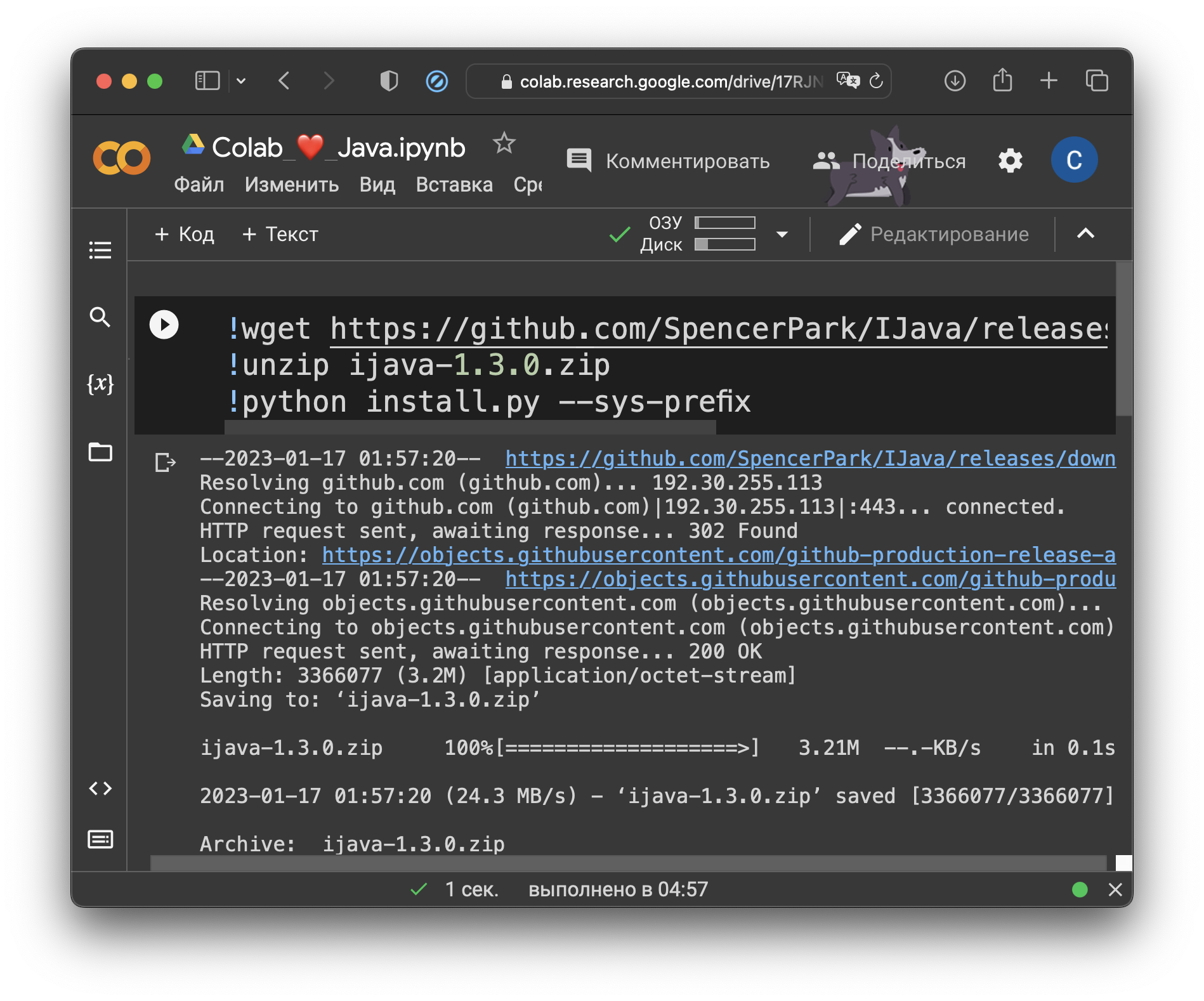Expand the Safari tab group dropdown
This screenshot has height=1001, width=1204.
(241, 81)
